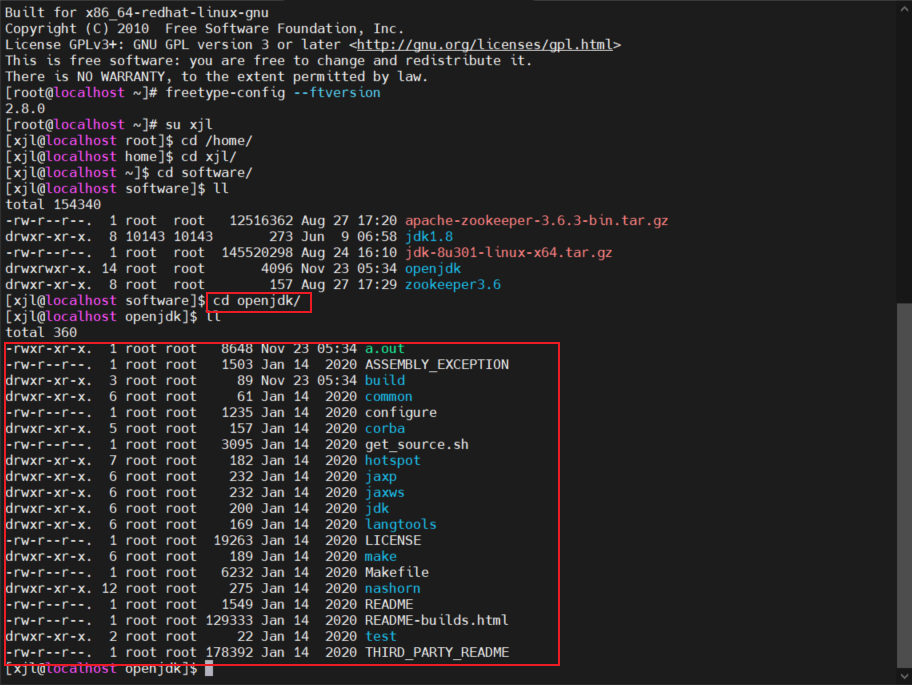Click the freetype-config --ftversion command text
Image resolution: width=912 pixels, height=685 pixels.
(x=273, y=93)
